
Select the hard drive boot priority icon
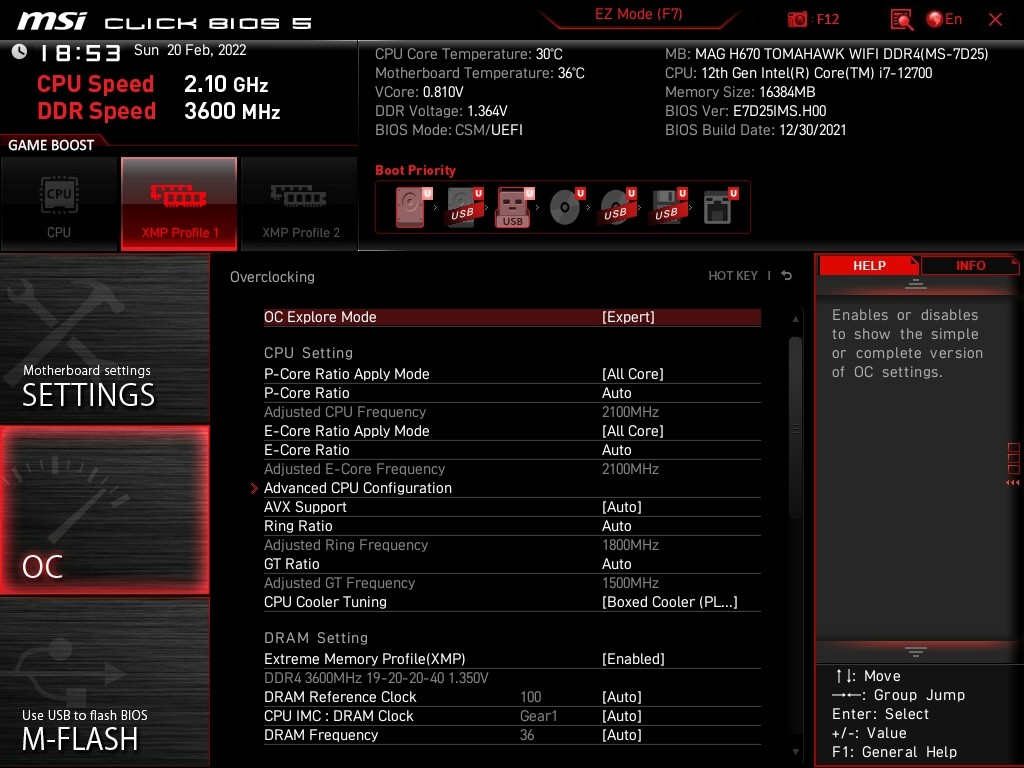click(412, 208)
